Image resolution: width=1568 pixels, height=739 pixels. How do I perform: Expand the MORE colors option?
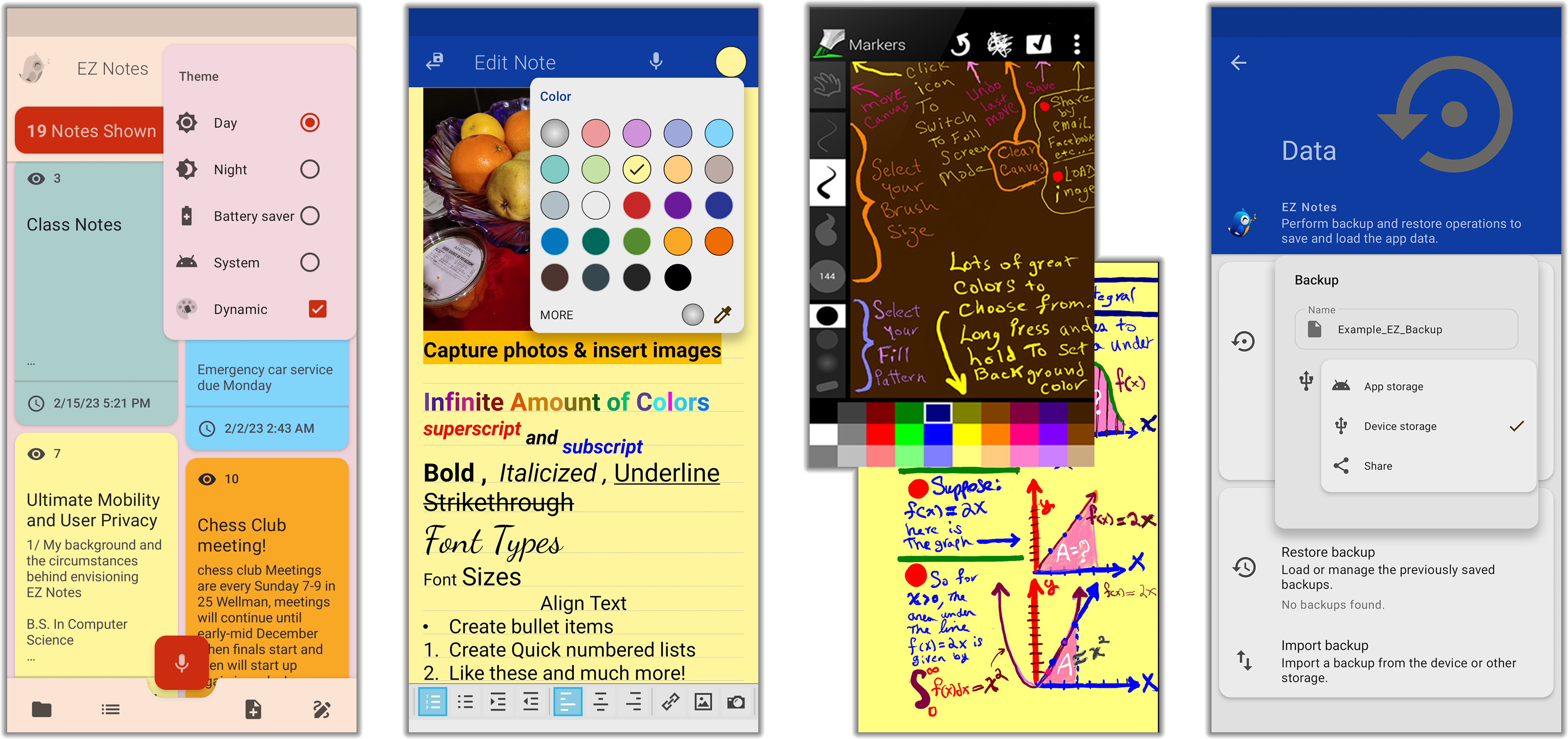click(x=556, y=314)
